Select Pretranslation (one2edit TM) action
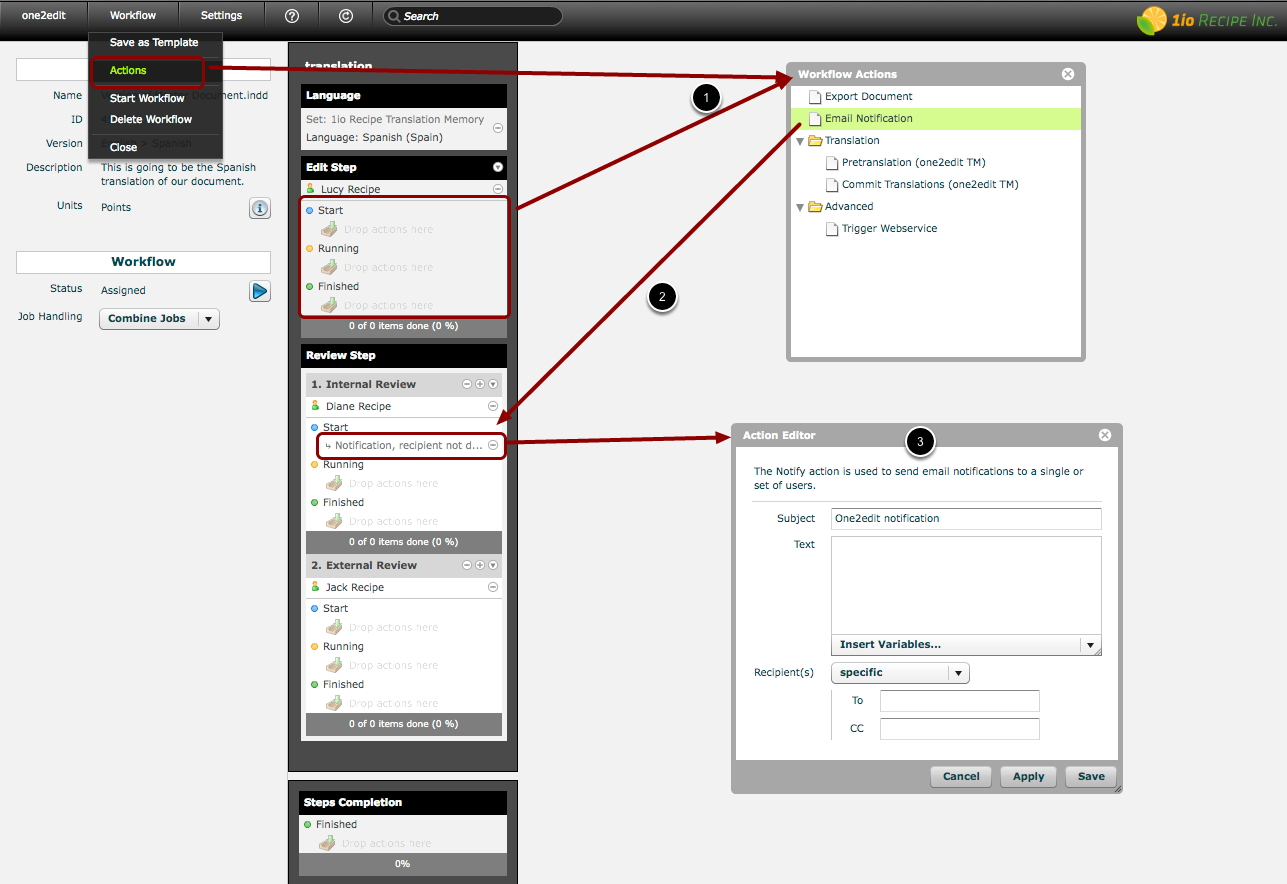 point(937,163)
